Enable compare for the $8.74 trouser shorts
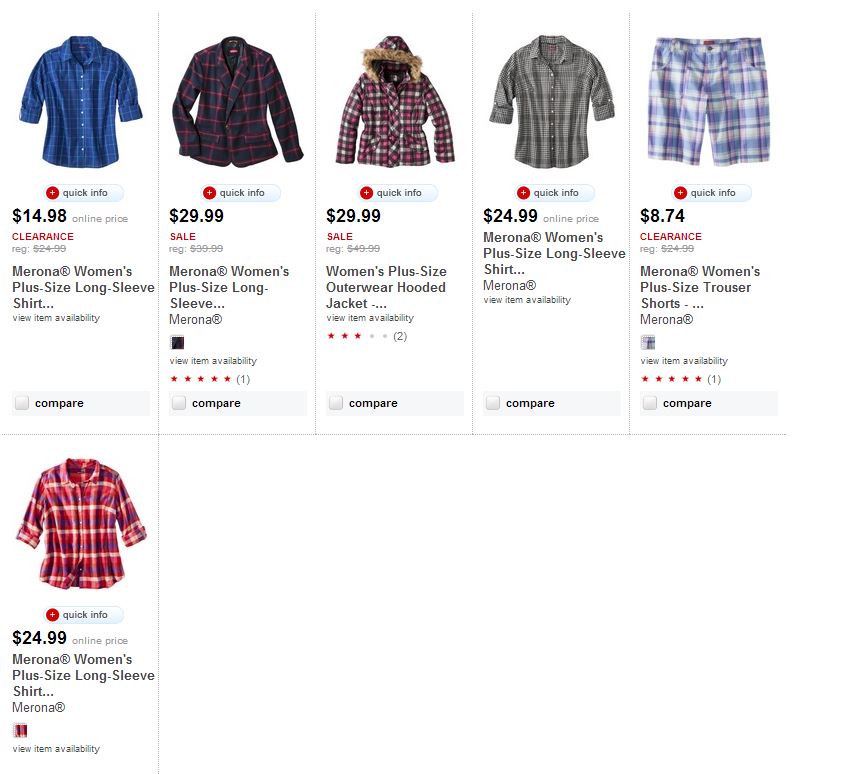This screenshot has width=848, height=774. coord(650,403)
